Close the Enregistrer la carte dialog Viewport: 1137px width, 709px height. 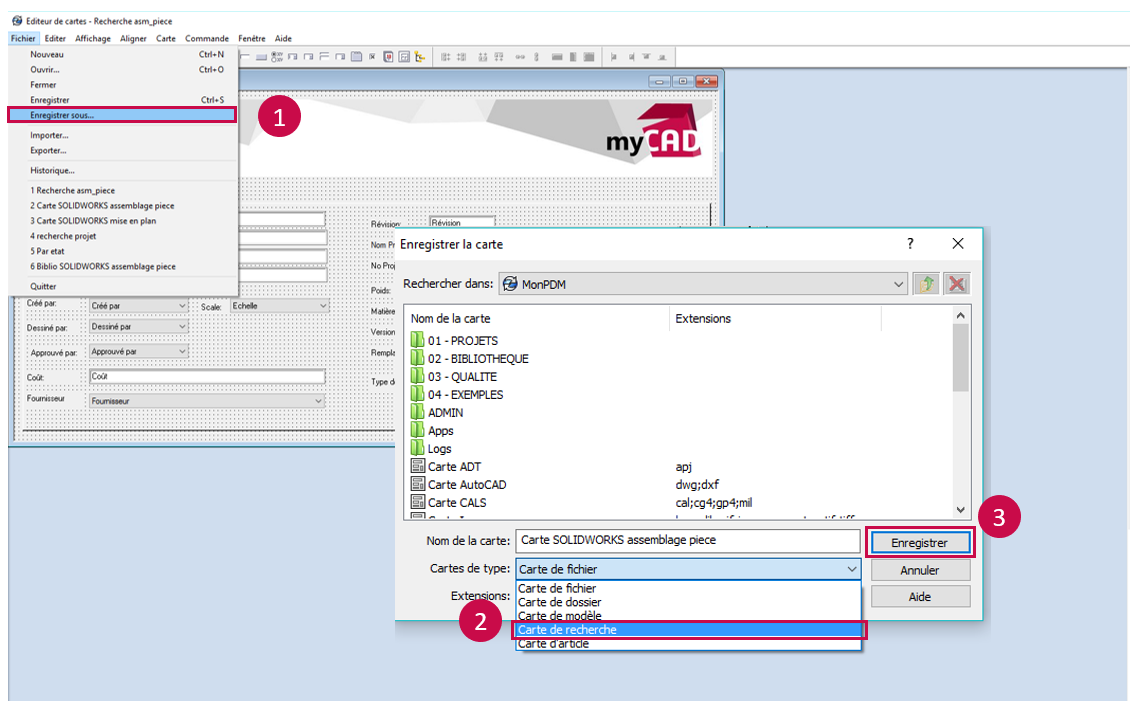[x=958, y=244]
